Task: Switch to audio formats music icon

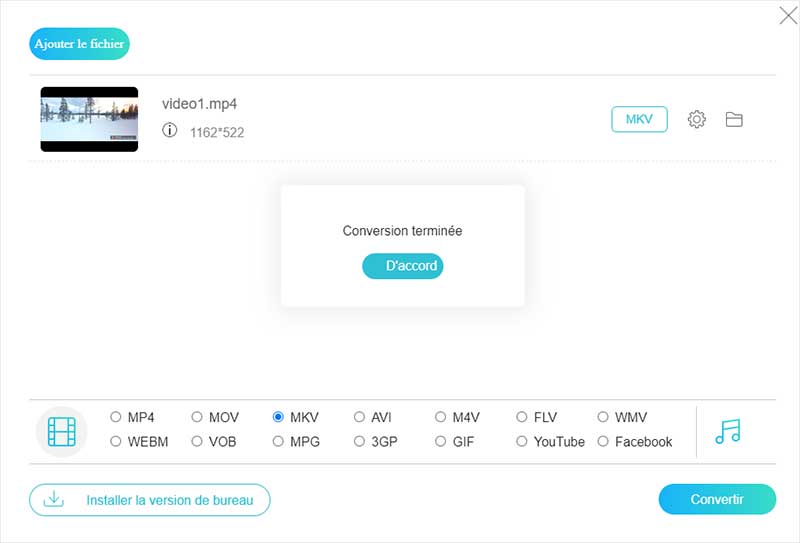Action: tap(728, 431)
